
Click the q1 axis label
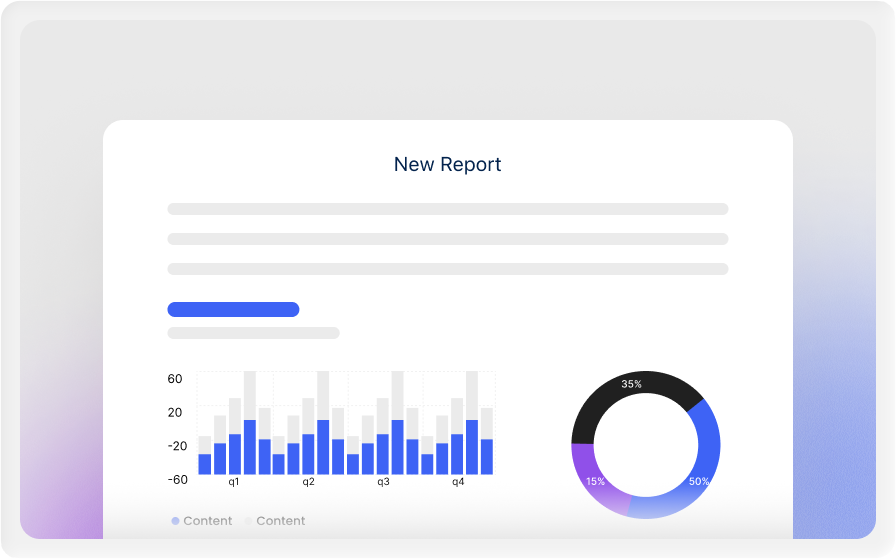click(234, 482)
